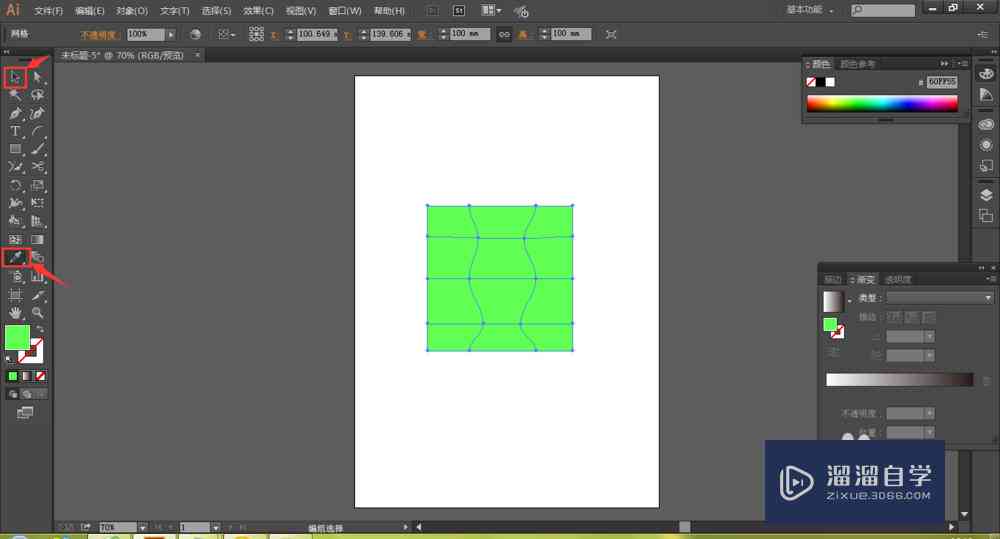This screenshot has width=1000, height=539.
Task: Switch to the 颜色参考 Color Guide tab
Action: [857, 64]
